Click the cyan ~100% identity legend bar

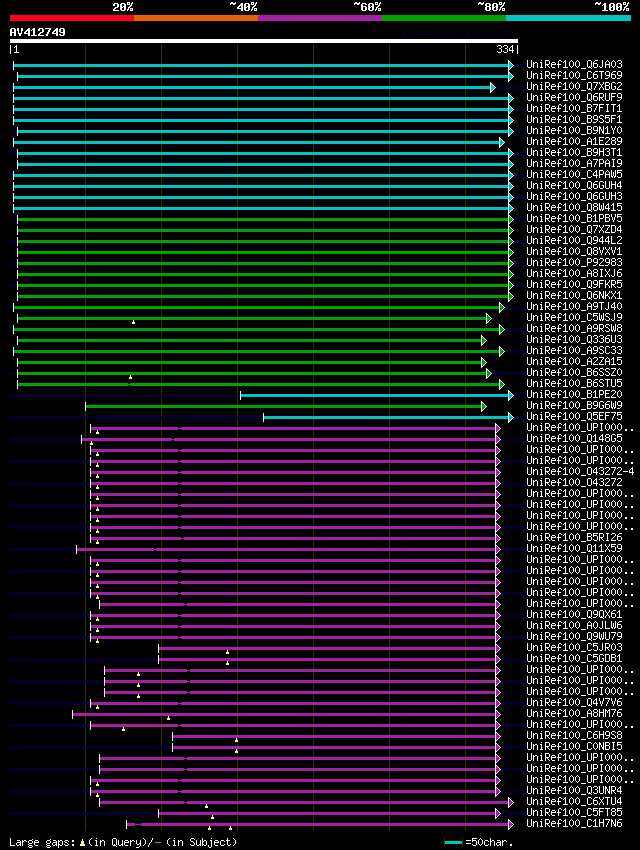(x=568, y=18)
